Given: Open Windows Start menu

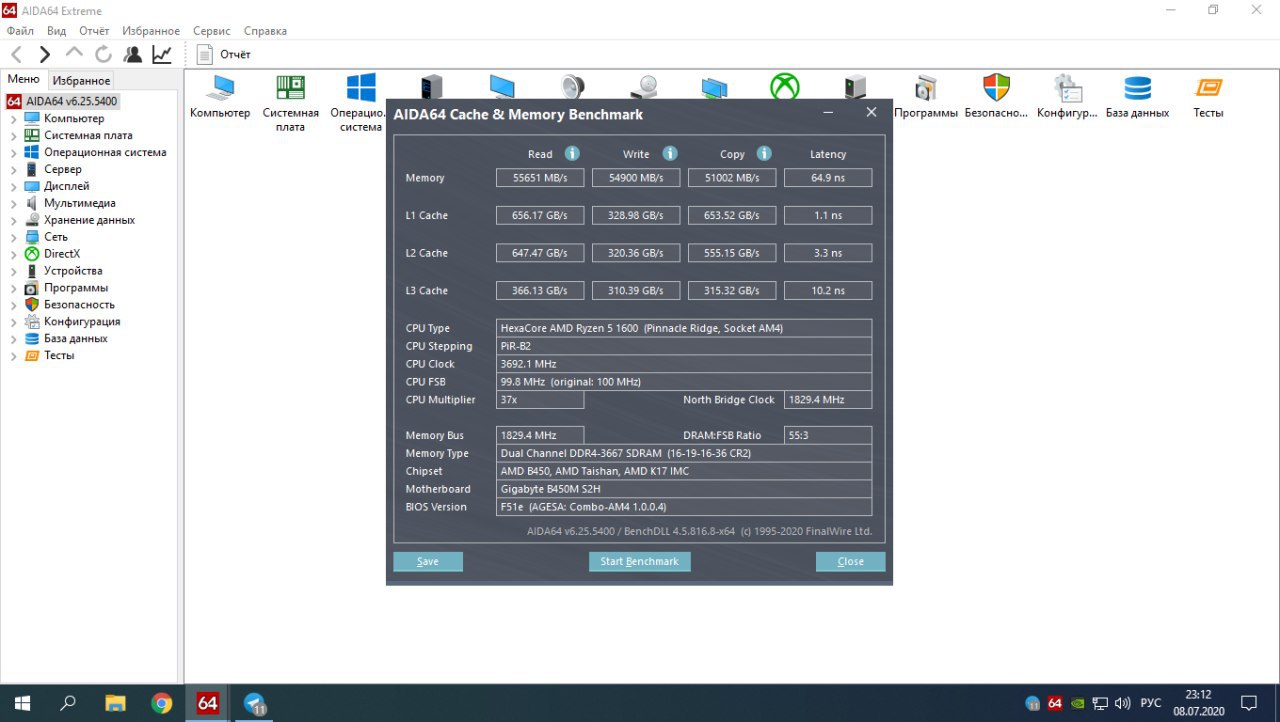Looking at the screenshot, I should (x=22, y=703).
